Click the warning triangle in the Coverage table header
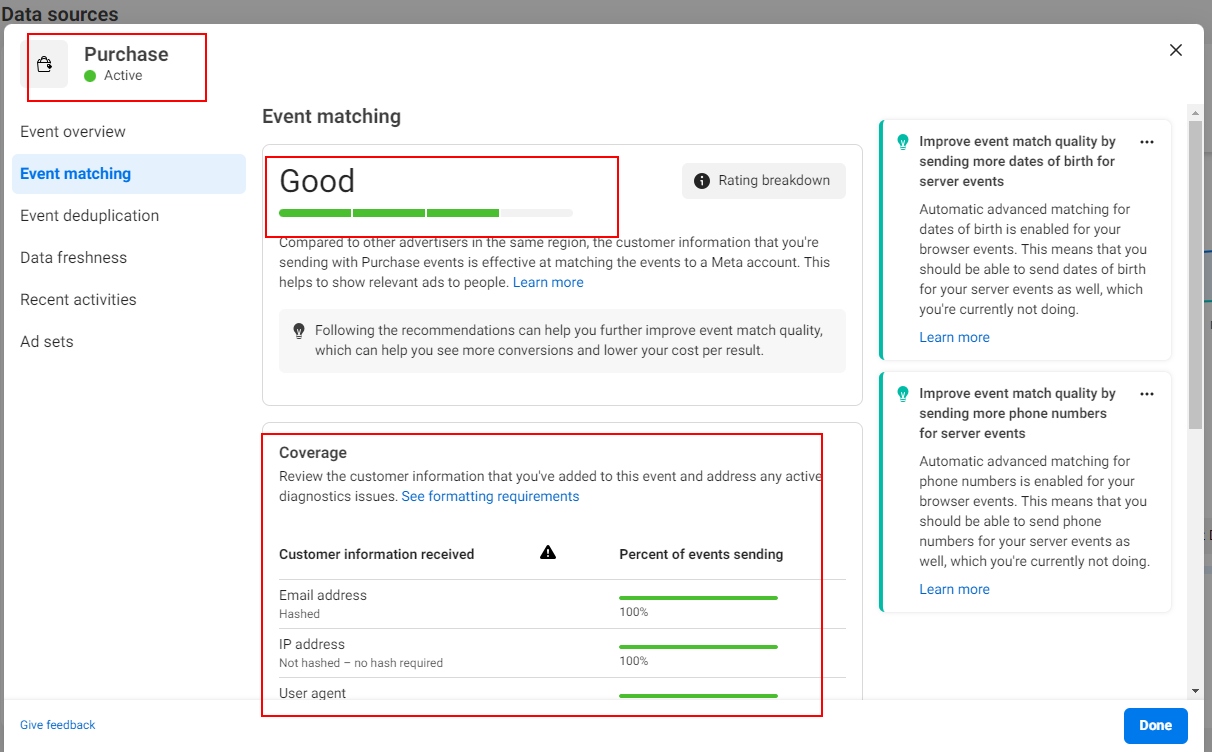Image resolution: width=1212 pixels, height=752 pixels. tap(548, 553)
